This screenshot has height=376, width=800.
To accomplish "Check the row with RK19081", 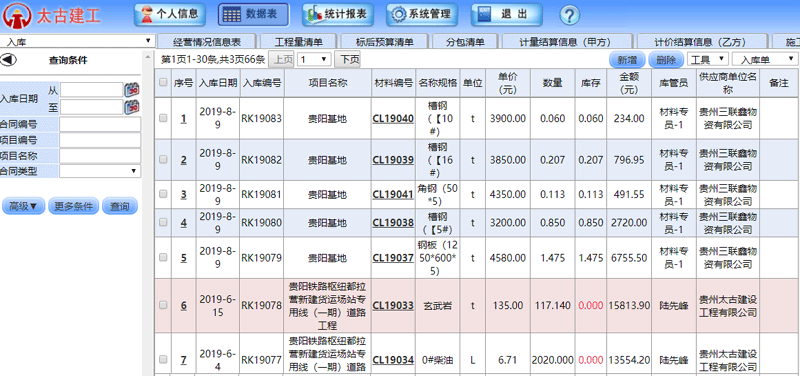I will [163, 194].
